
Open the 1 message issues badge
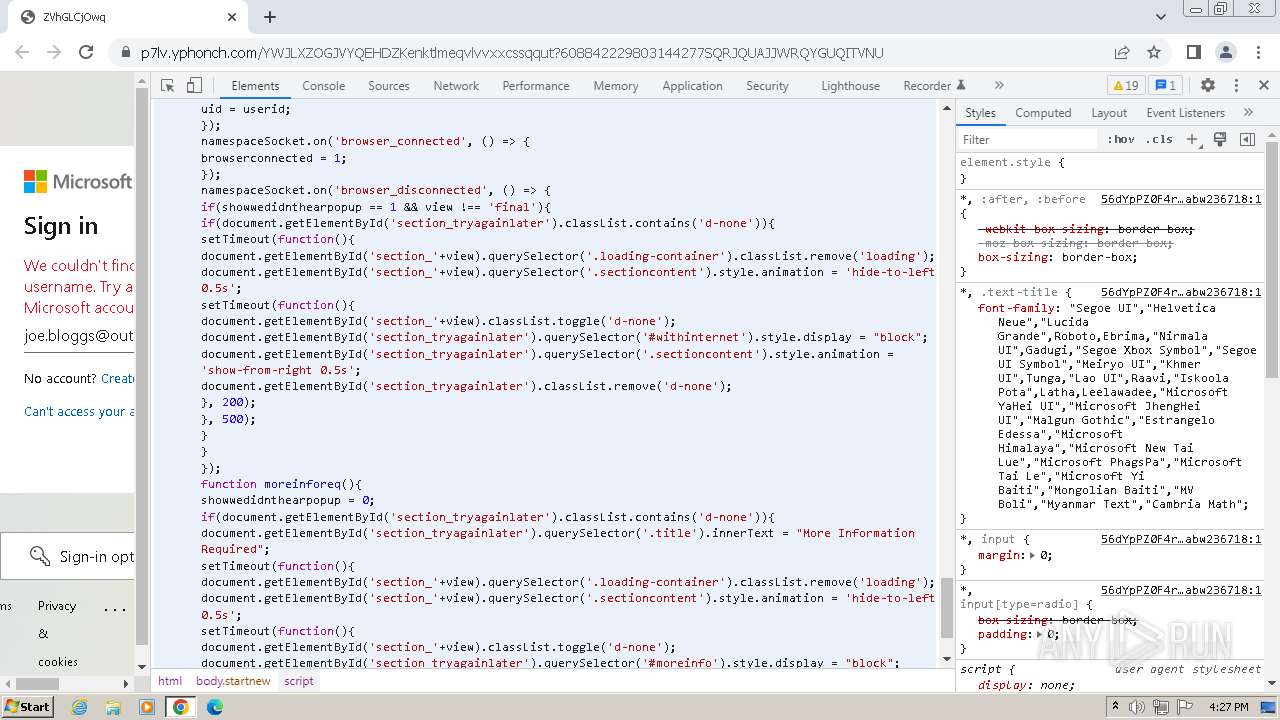[x=1165, y=86]
